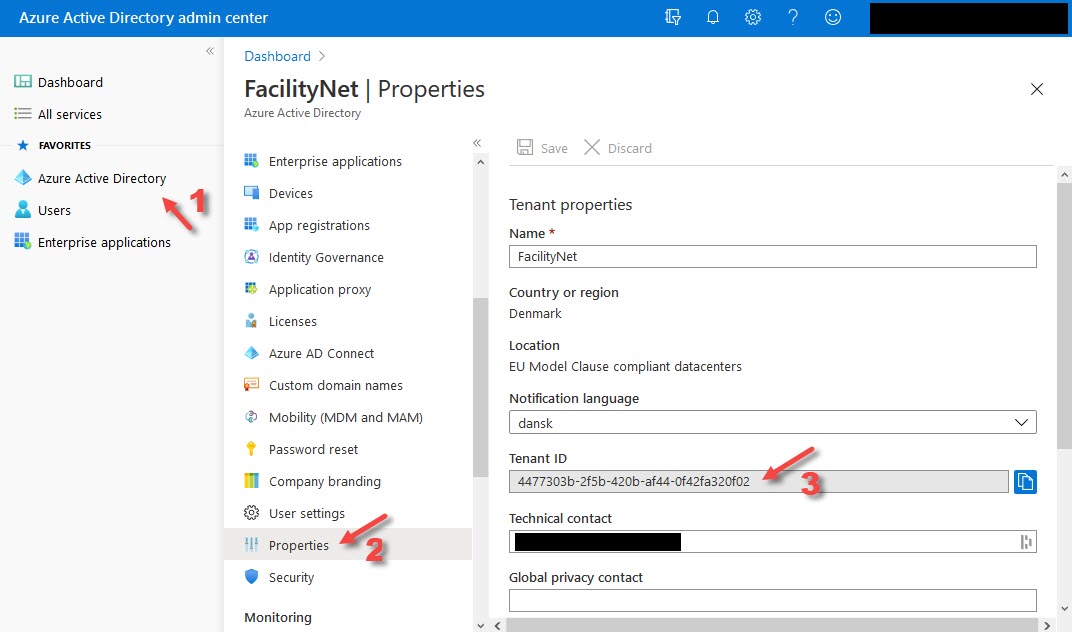This screenshot has width=1072, height=632.
Task: Open portal settings gear
Action: tap(753, 17)
